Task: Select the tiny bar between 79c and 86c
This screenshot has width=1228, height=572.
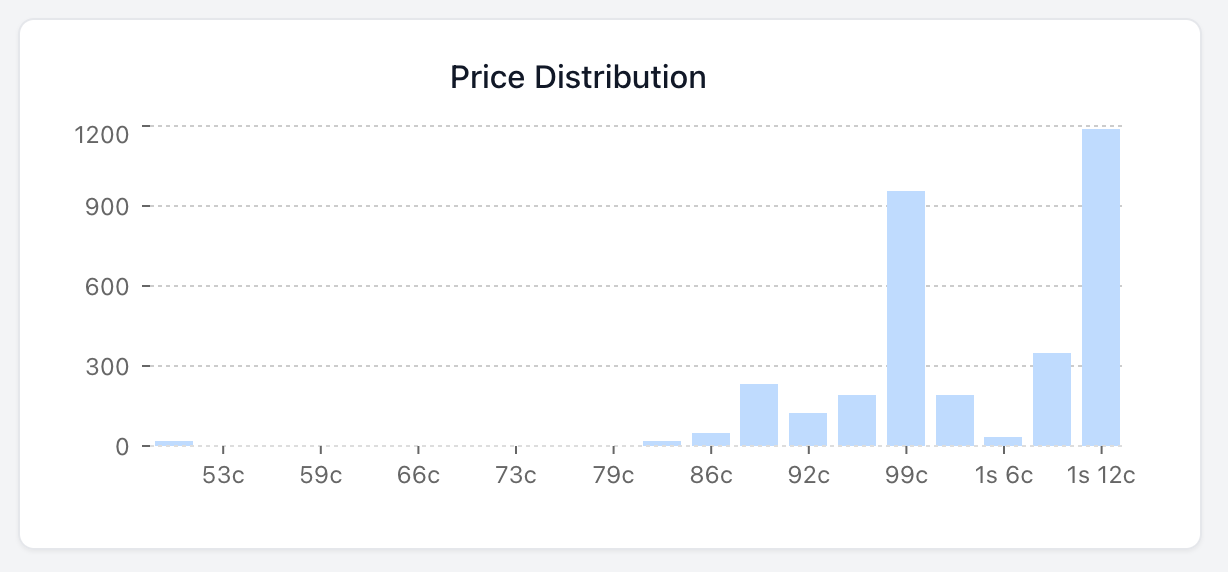Action: [x=662, y=442]
